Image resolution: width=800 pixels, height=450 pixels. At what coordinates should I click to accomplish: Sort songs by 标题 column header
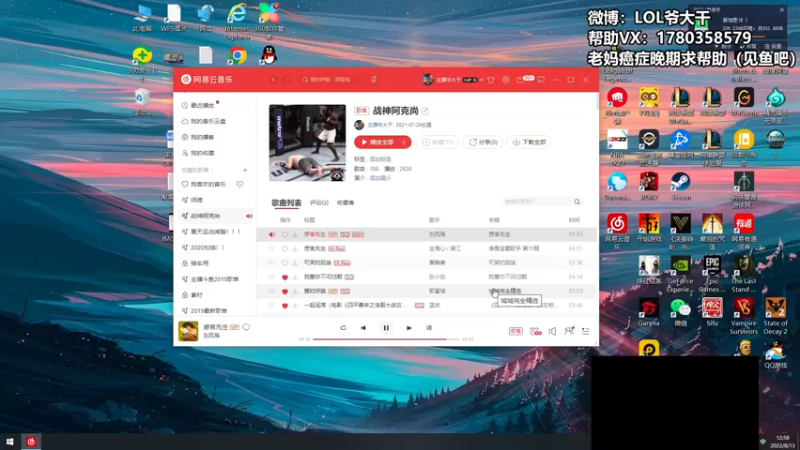point(310,220)
